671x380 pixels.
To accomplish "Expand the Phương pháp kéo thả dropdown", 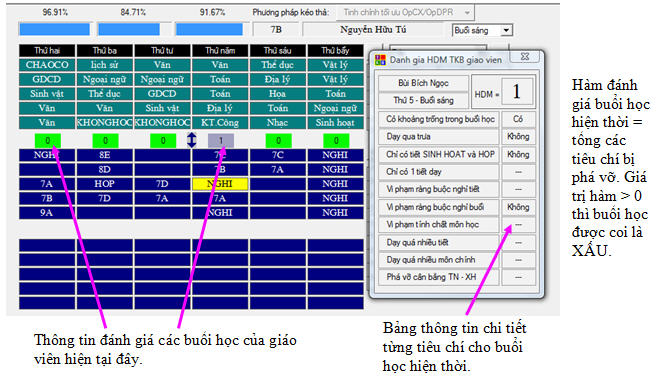I will point(467,12).
